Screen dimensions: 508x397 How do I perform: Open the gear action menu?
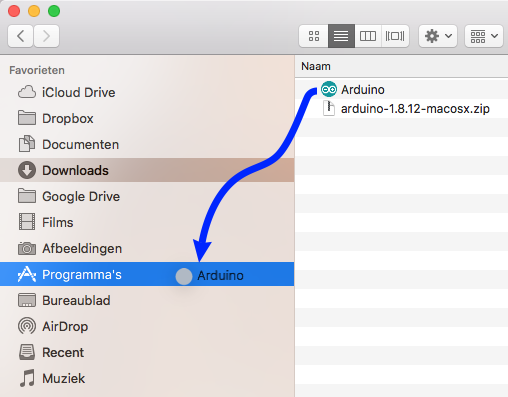point(438,36)
